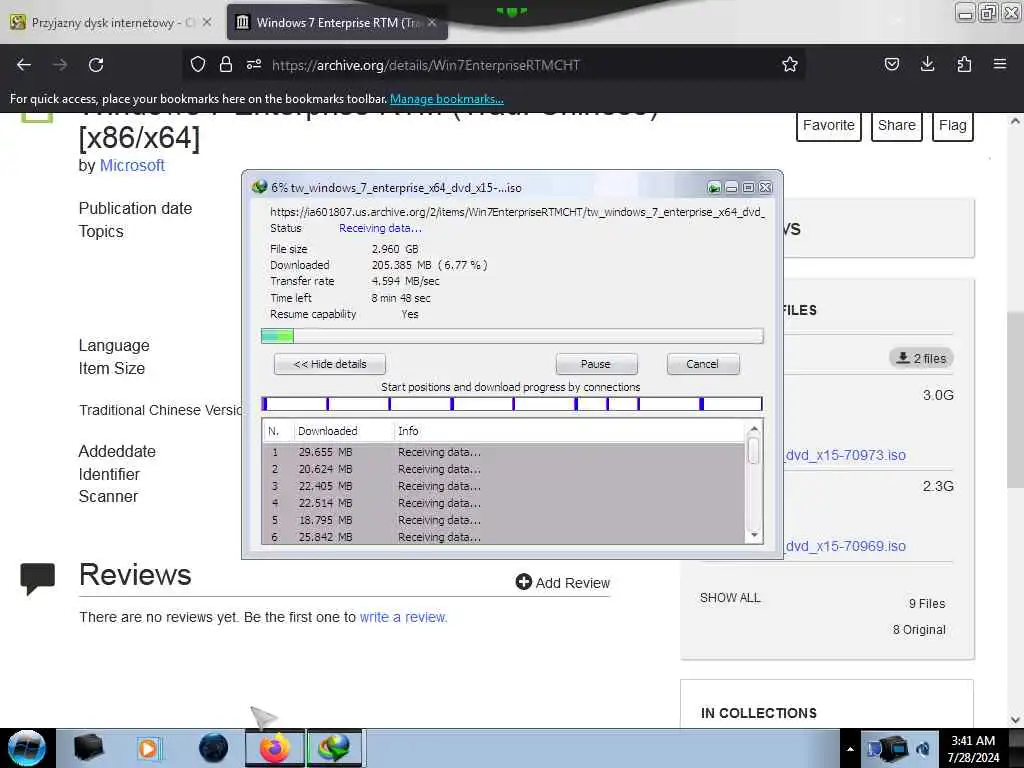Select connection row 1 with 29.655 MB
Image resolution: width=1024 pixels, height=768 pixels.
[503, 452]
